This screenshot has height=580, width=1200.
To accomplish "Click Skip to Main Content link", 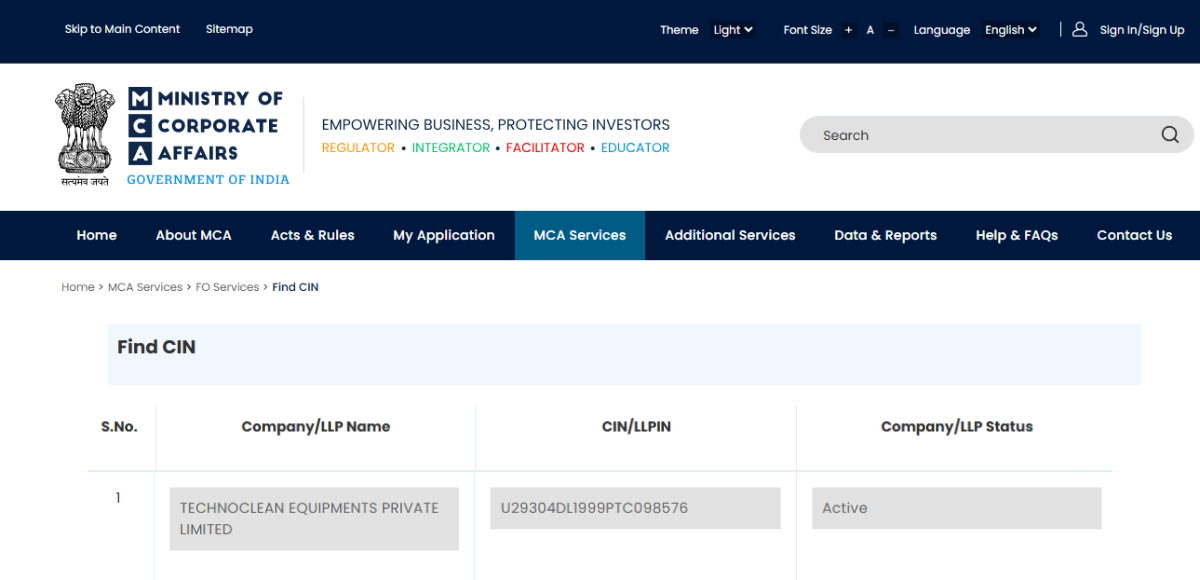I will (122, 29).
